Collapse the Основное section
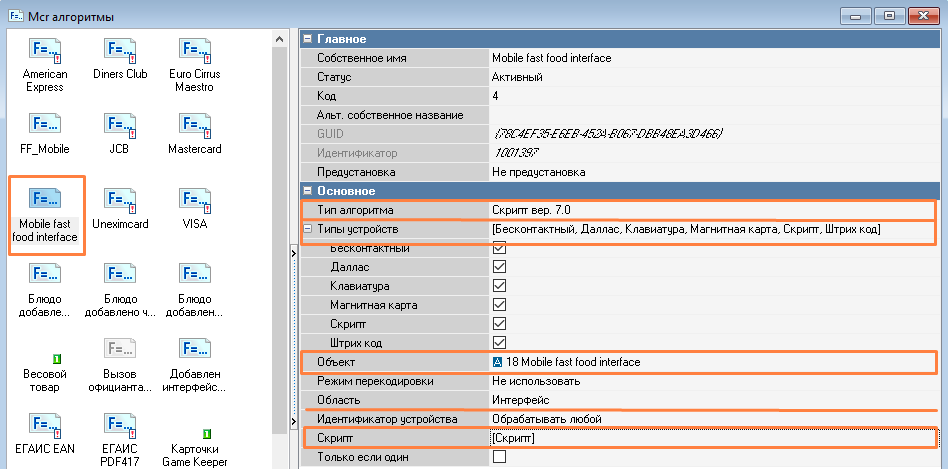Image resolution: width=948 pixels, height=469 pixels. (x=308, y=191)
